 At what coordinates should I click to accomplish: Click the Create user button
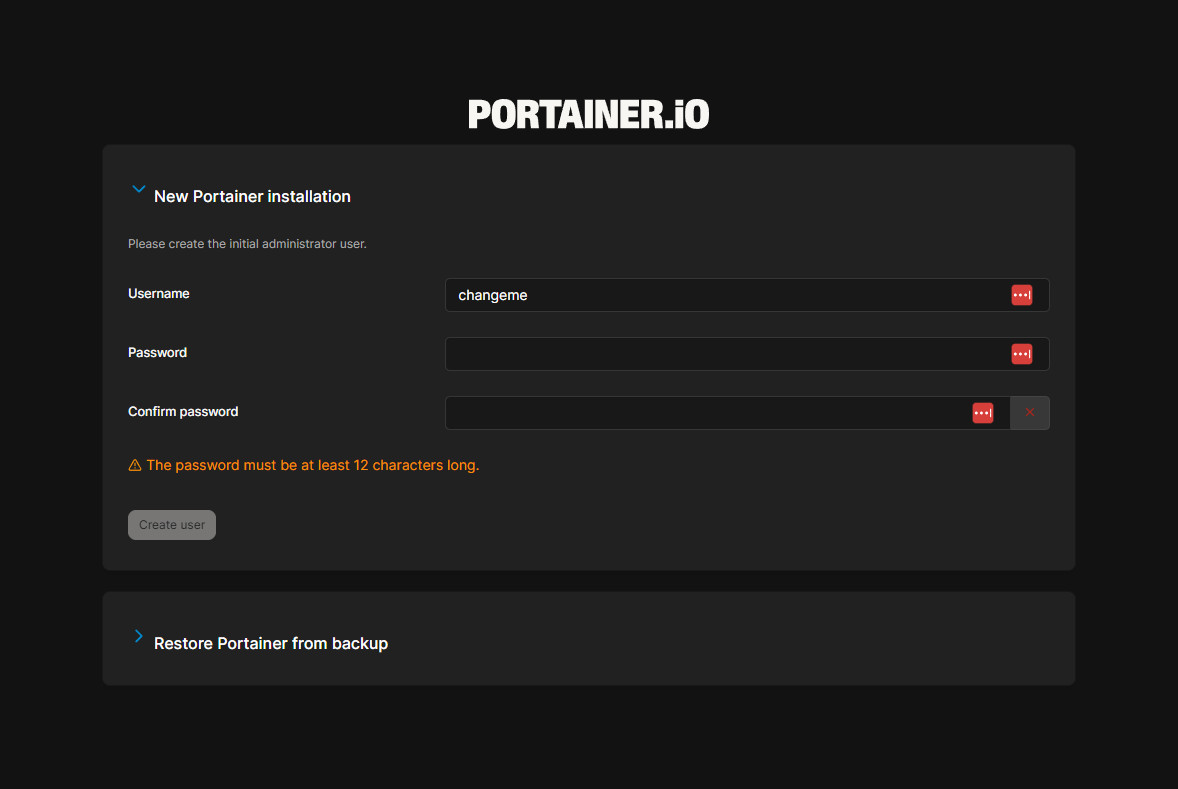click(172, 524)
